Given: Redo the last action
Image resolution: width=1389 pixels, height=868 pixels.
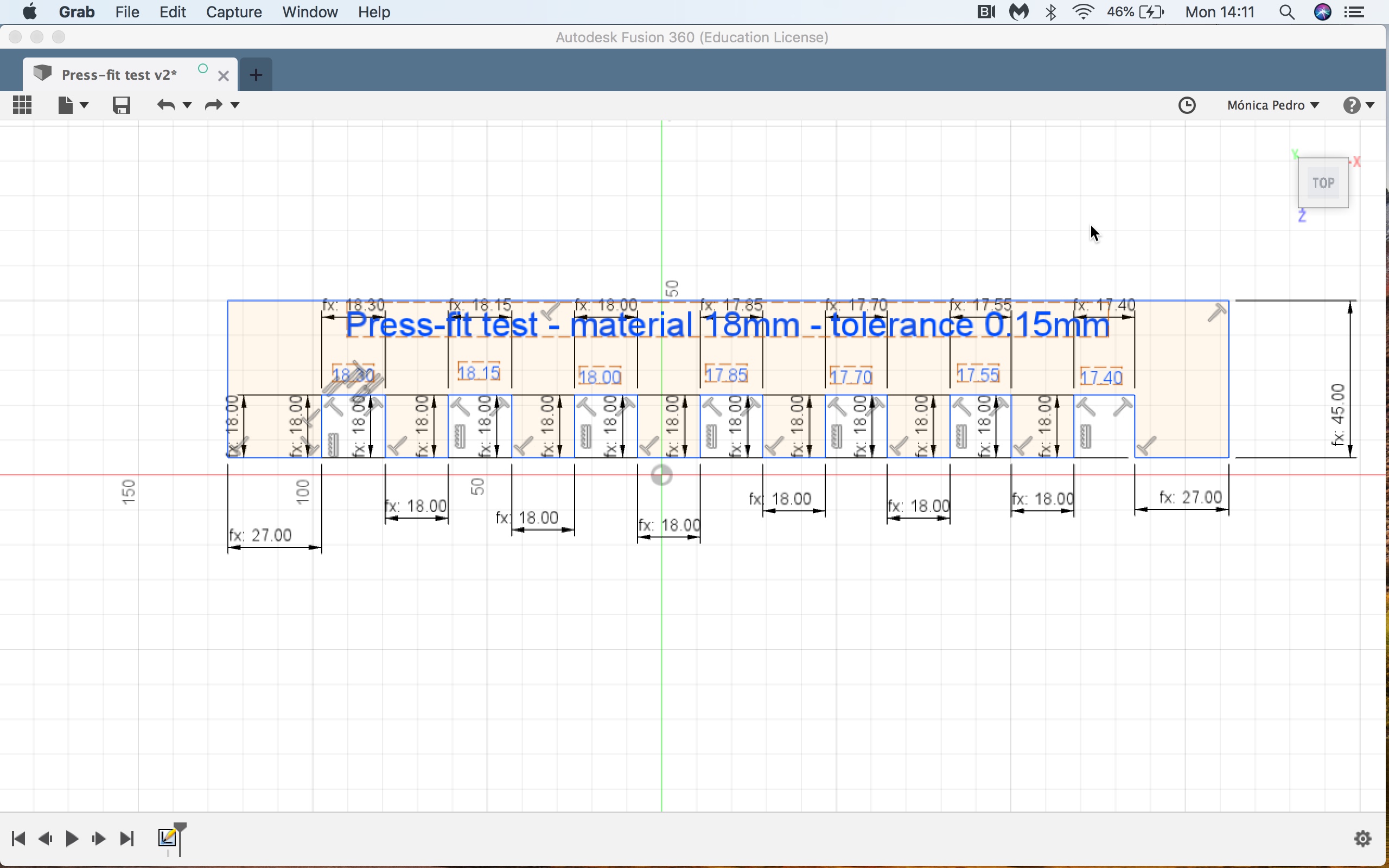Looking at the screenshot, I should tap(214, 105).
